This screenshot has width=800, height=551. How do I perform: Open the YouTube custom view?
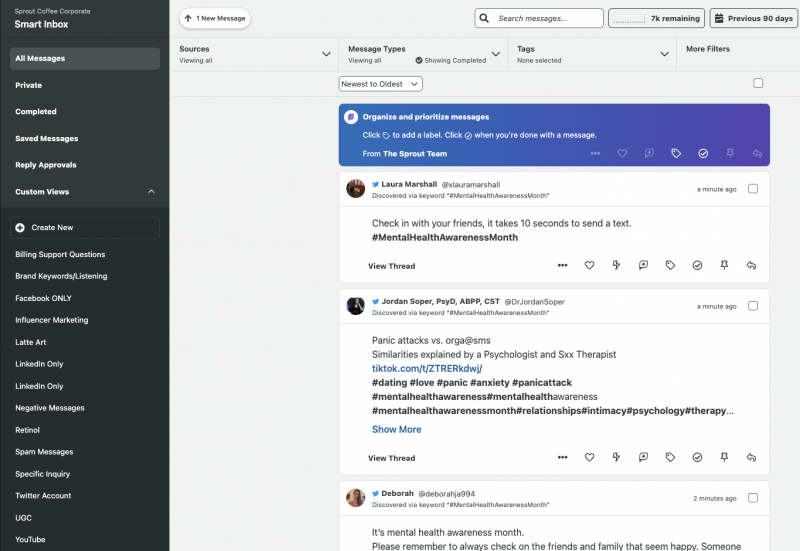coord(30,539)
